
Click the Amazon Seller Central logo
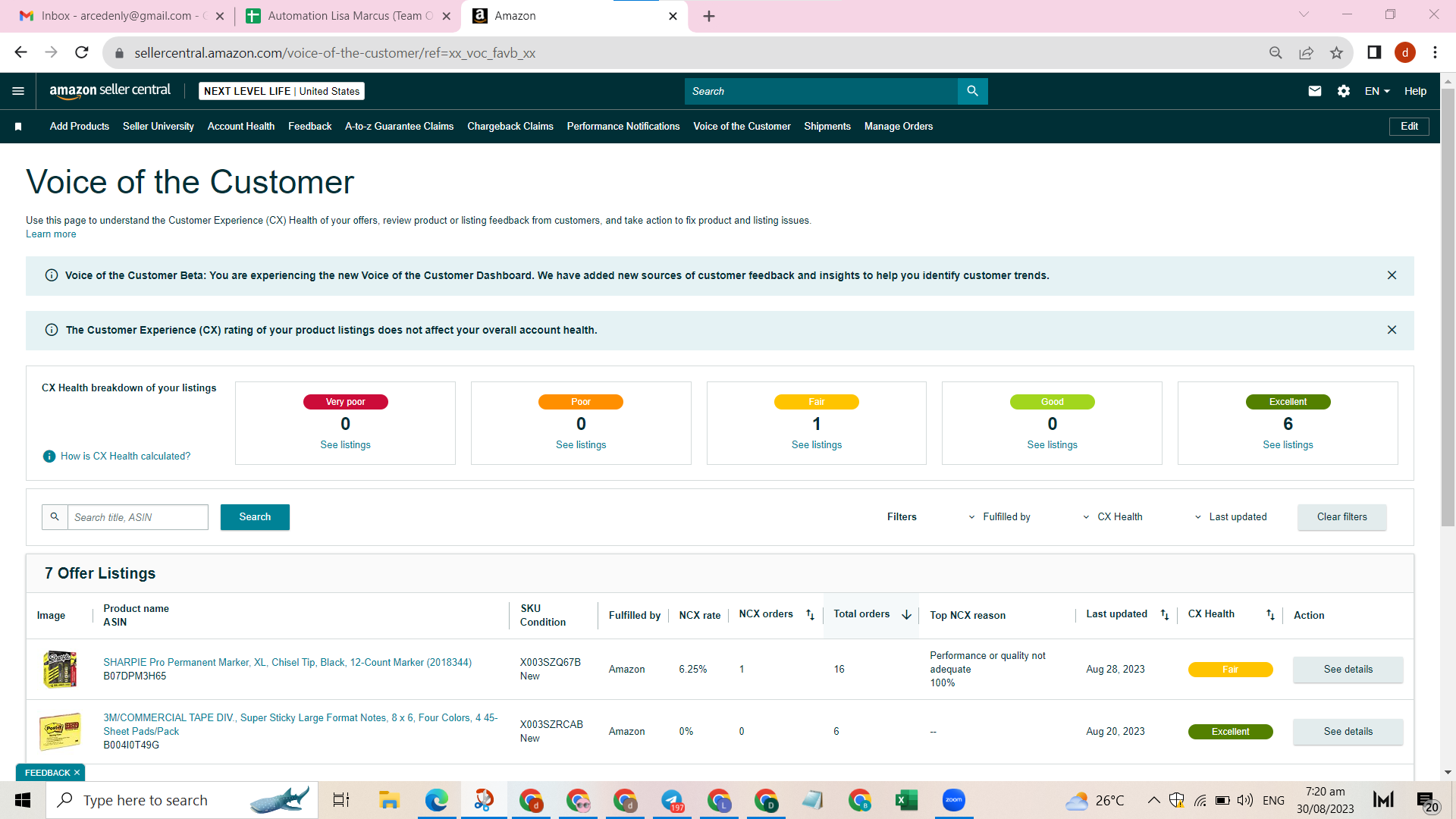pyautogui.click(x=110, y=91)
